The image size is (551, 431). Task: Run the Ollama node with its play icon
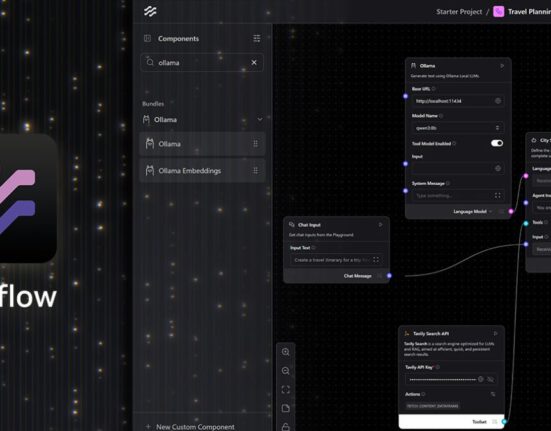[x=502, y=66]
